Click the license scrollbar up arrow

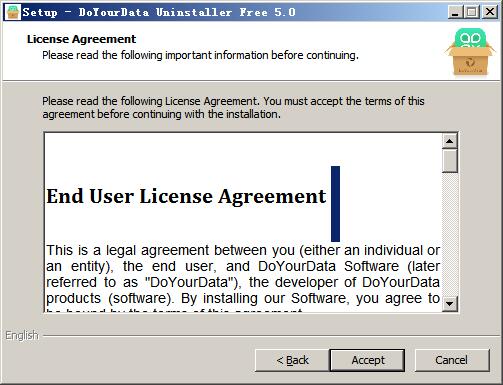click(x=450, y=141)
